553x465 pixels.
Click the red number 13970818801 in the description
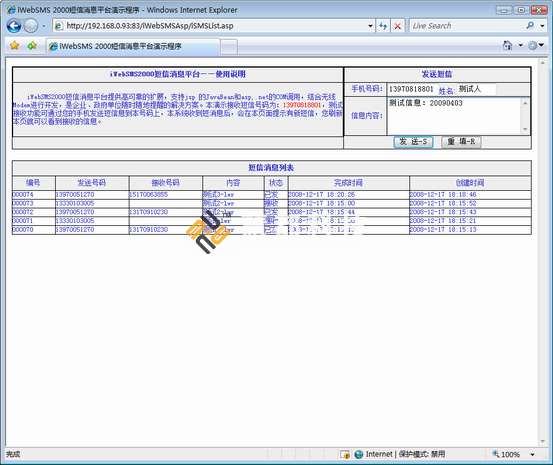302,105
